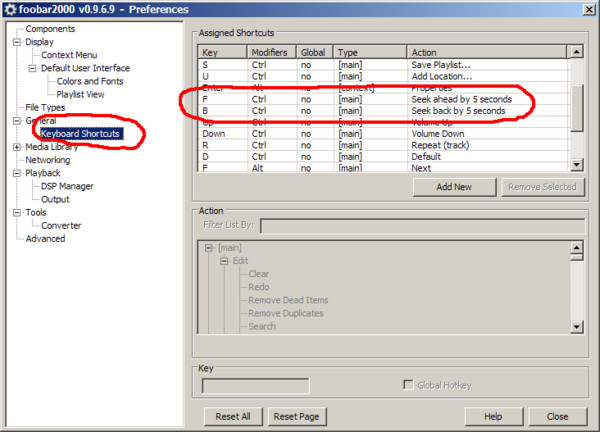The image size is (600, 432).
Task: Select the Repeat (track) shortcut row
Action: [383, 145]
